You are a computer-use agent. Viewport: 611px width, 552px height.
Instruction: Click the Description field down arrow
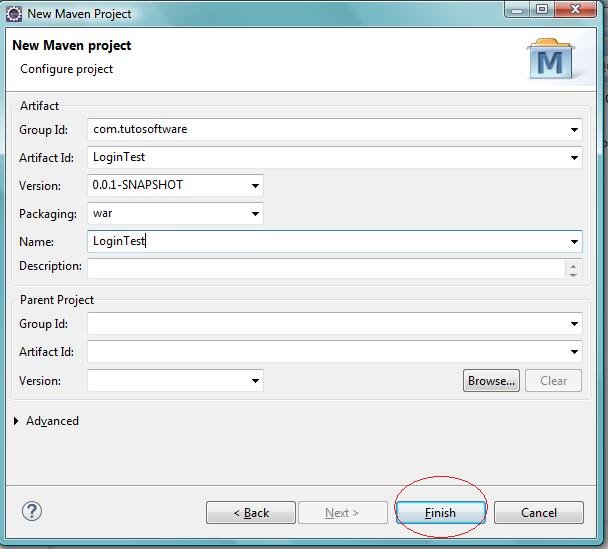pyautogui.click(x=573, y=275)
